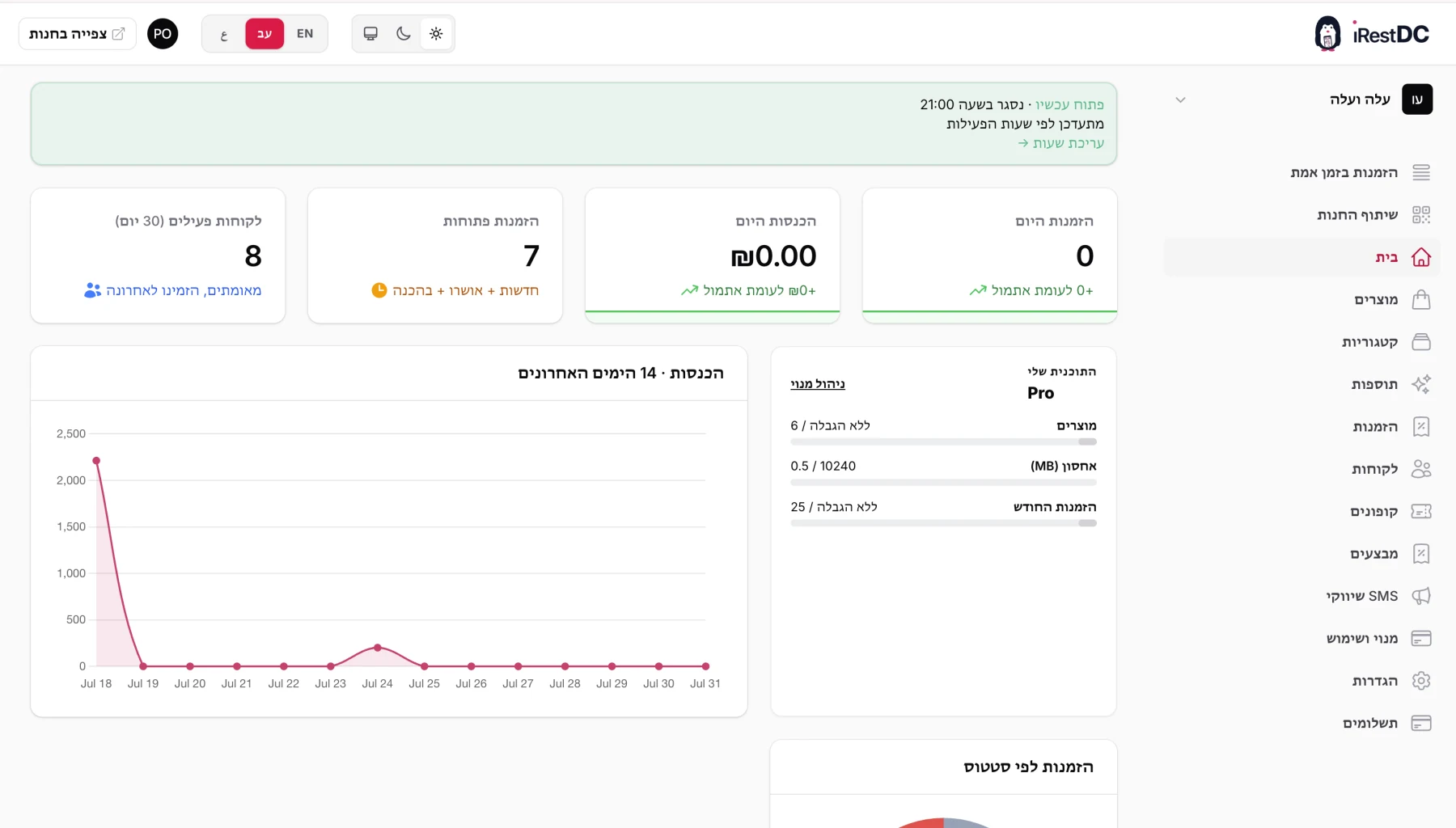Click the Jul 18 data point on the chart
Viewport: 1456px width, 828px height.
(x=96, y=461)
